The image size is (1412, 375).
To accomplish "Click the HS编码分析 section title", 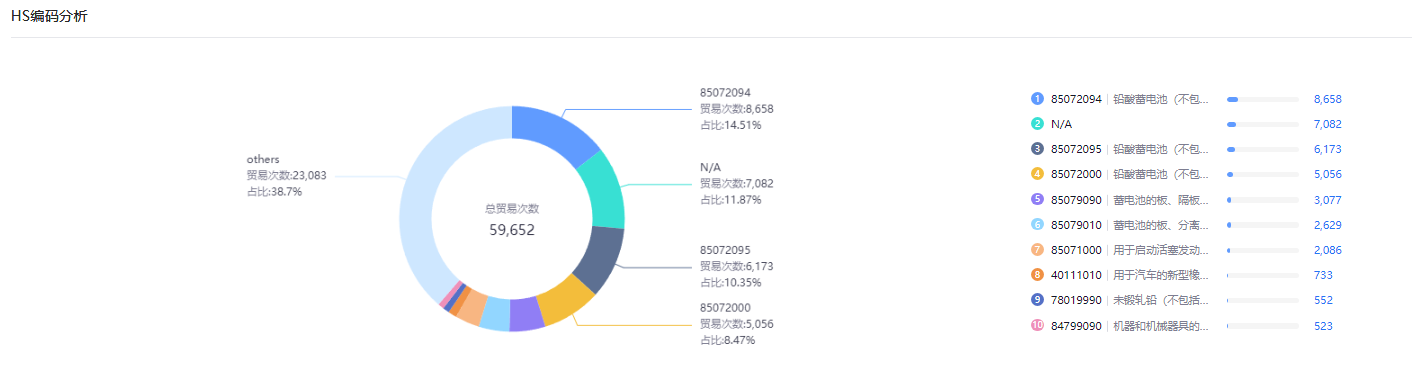I will [x=49, y=16].
